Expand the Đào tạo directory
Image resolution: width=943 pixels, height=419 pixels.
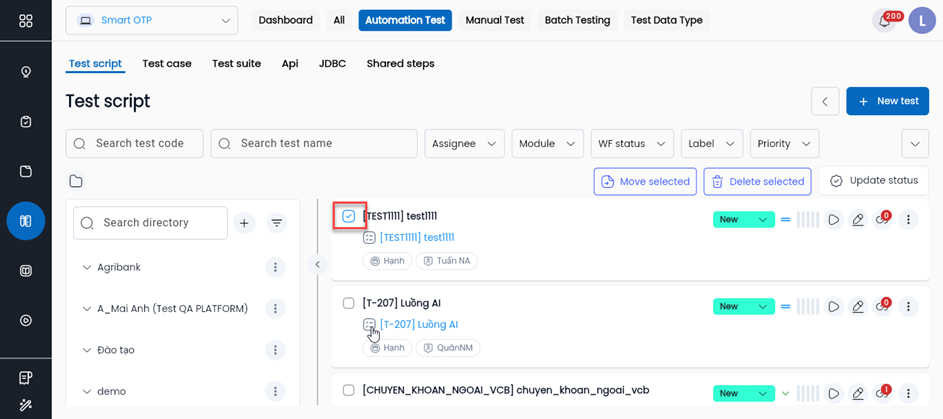(87, 350)
